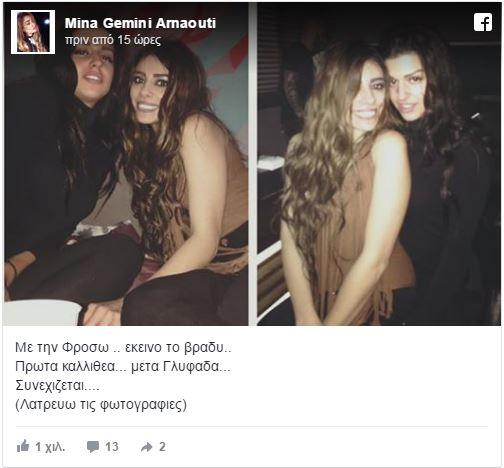Click the '1 χιλ.' likes count
Viewport: 504px width, 468px height.
click(50, 447)
